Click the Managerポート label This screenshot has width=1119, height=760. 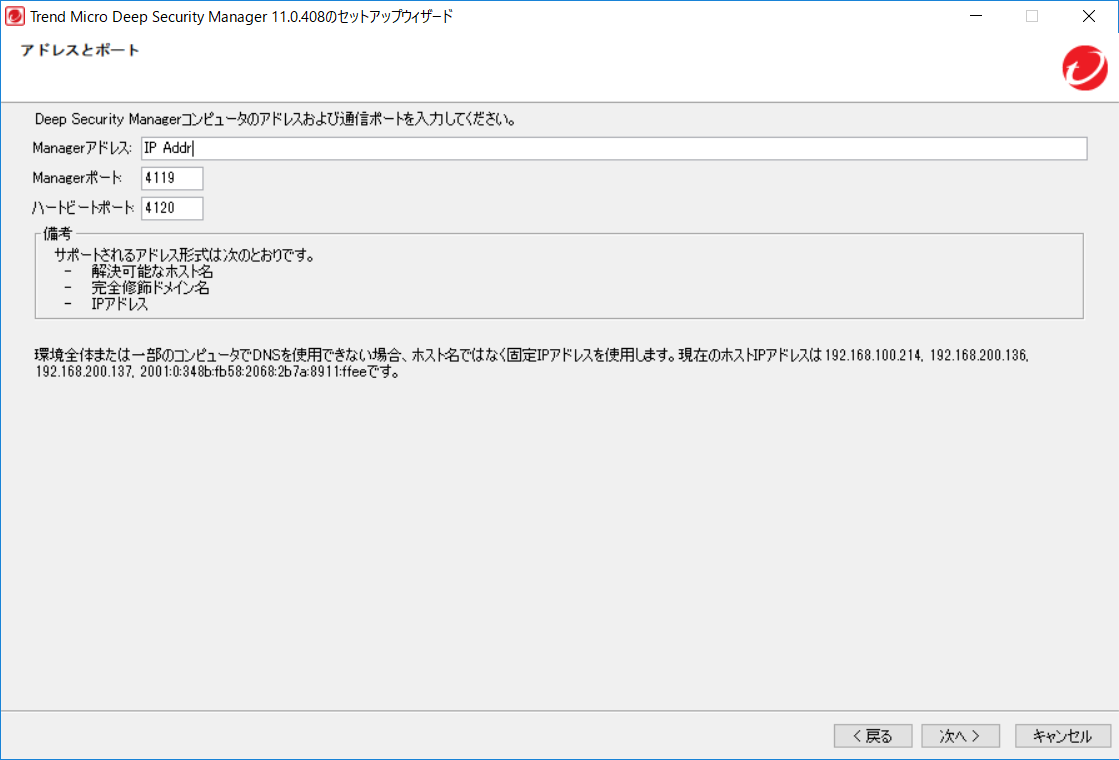coord(77,178)
